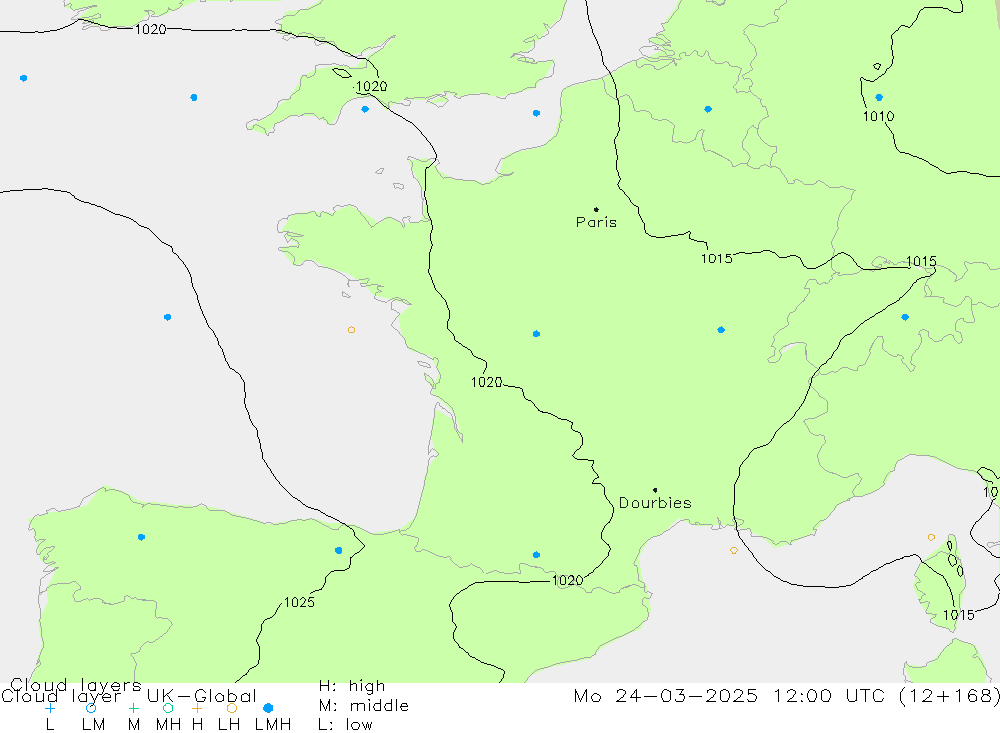Click the filled blue LMH legend symbol
This screenshot has width=1000, height=733.
click(268, 708)
